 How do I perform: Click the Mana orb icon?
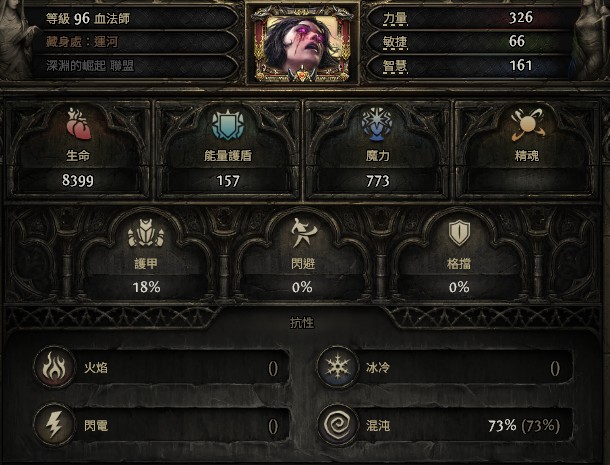377,124
